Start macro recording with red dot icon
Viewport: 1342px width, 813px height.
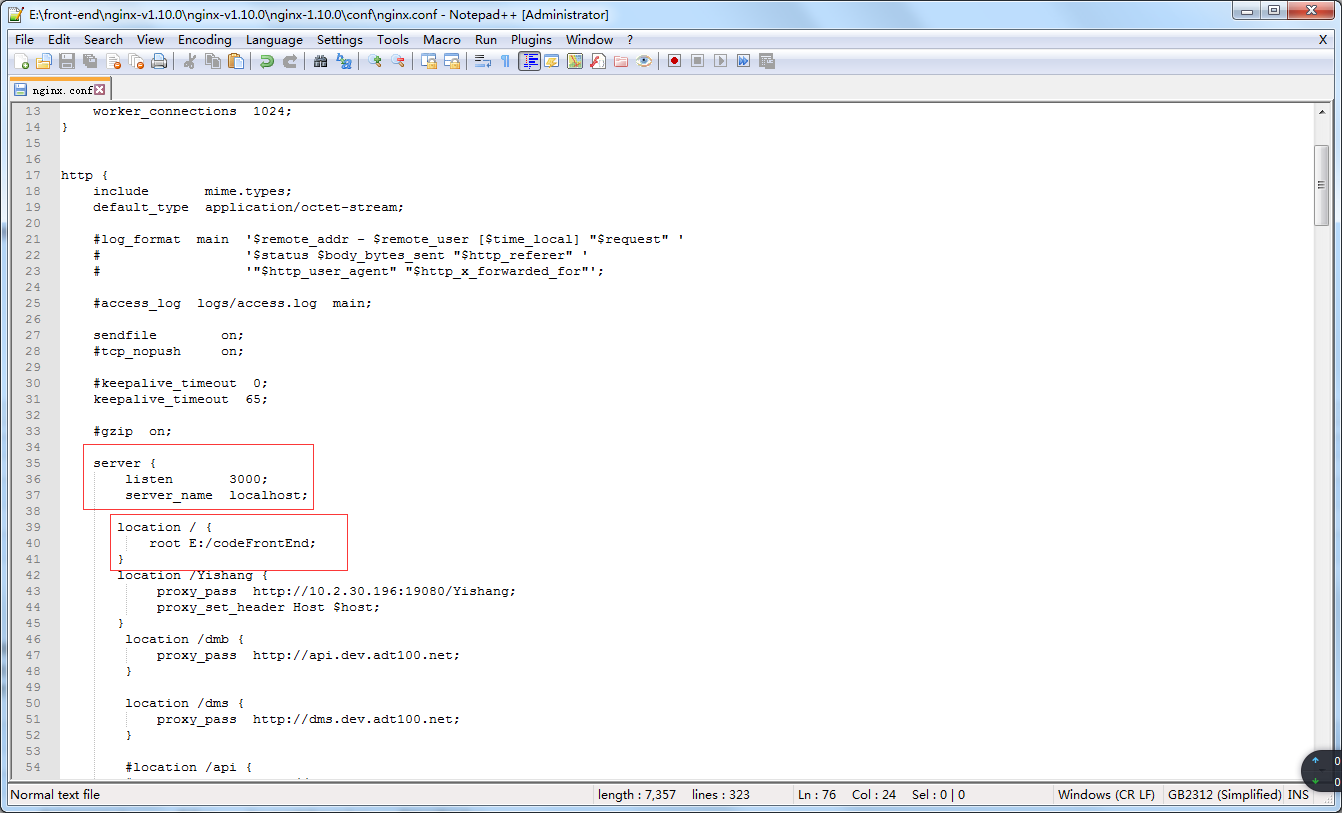tap(675, 61)
